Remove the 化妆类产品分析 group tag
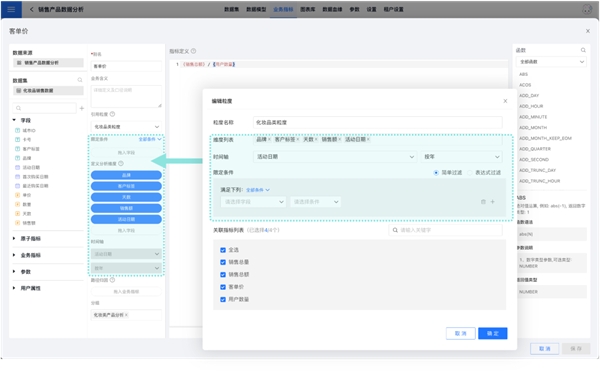The image size is (600, 376). [126, 315]
